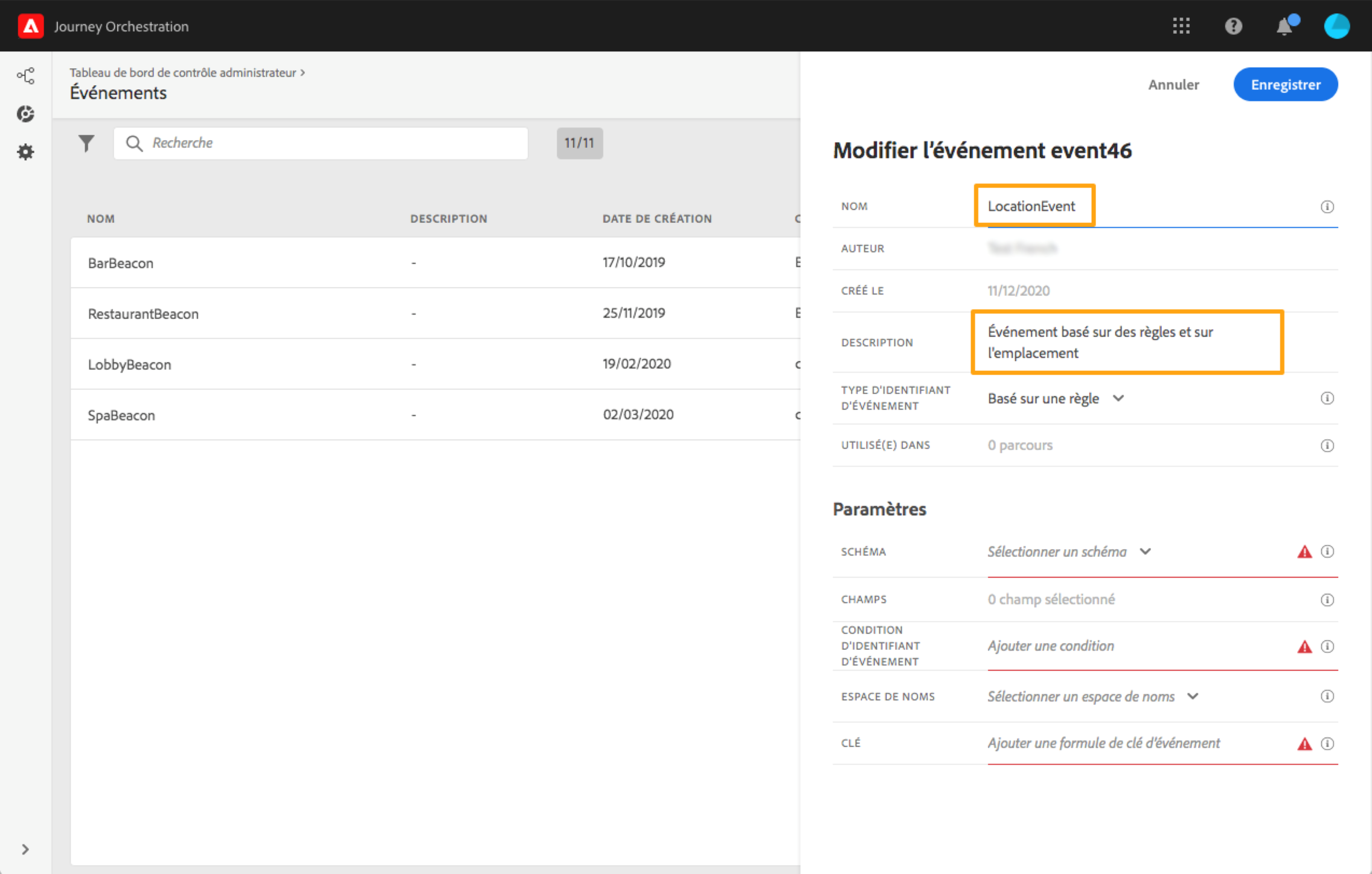
Task: Open the admin settings gear icon
Action: click(x=25, y=152)
